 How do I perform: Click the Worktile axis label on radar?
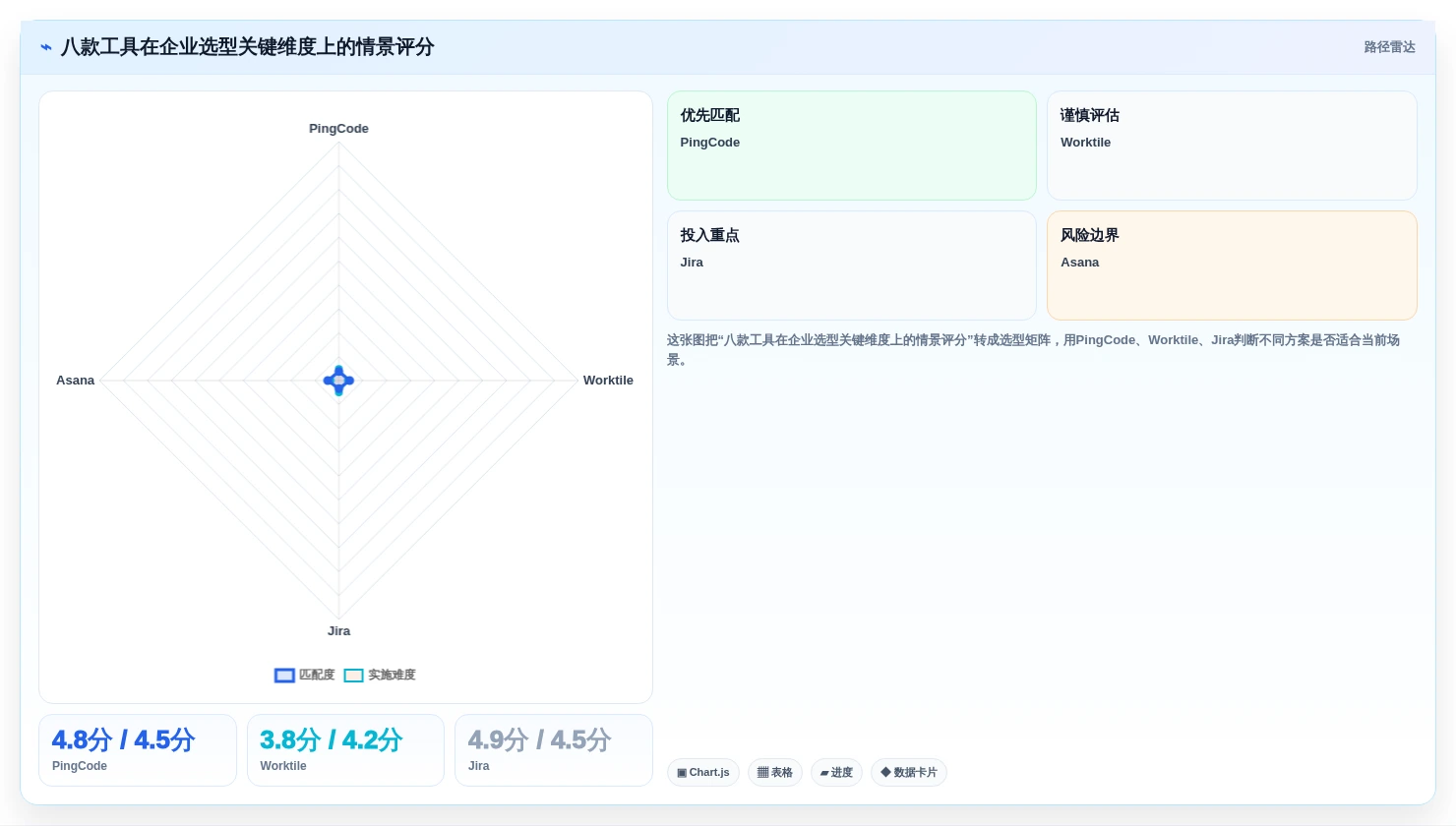click(x=608, y=381)
